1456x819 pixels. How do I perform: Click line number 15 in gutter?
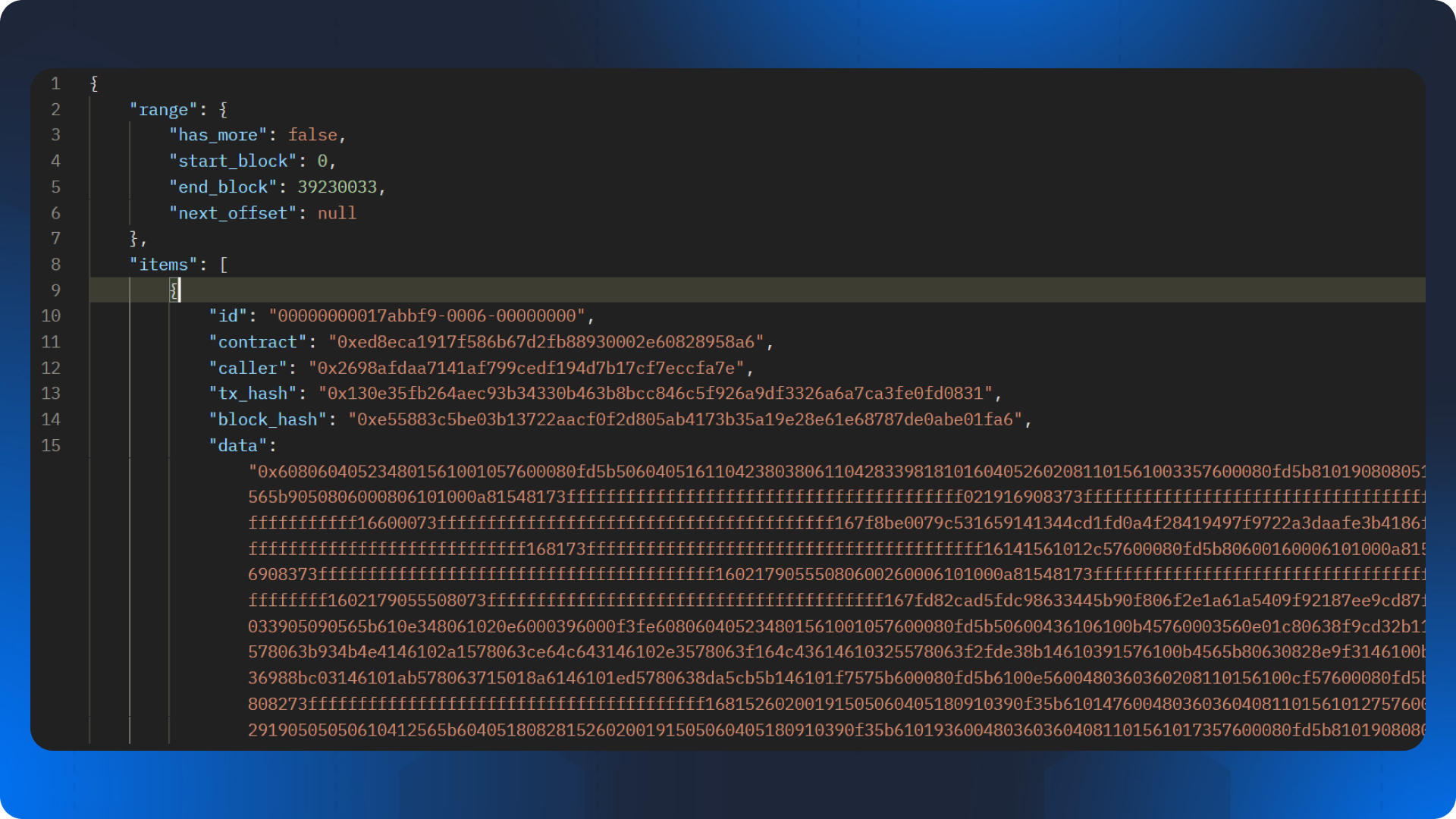[x=51, y=445]
